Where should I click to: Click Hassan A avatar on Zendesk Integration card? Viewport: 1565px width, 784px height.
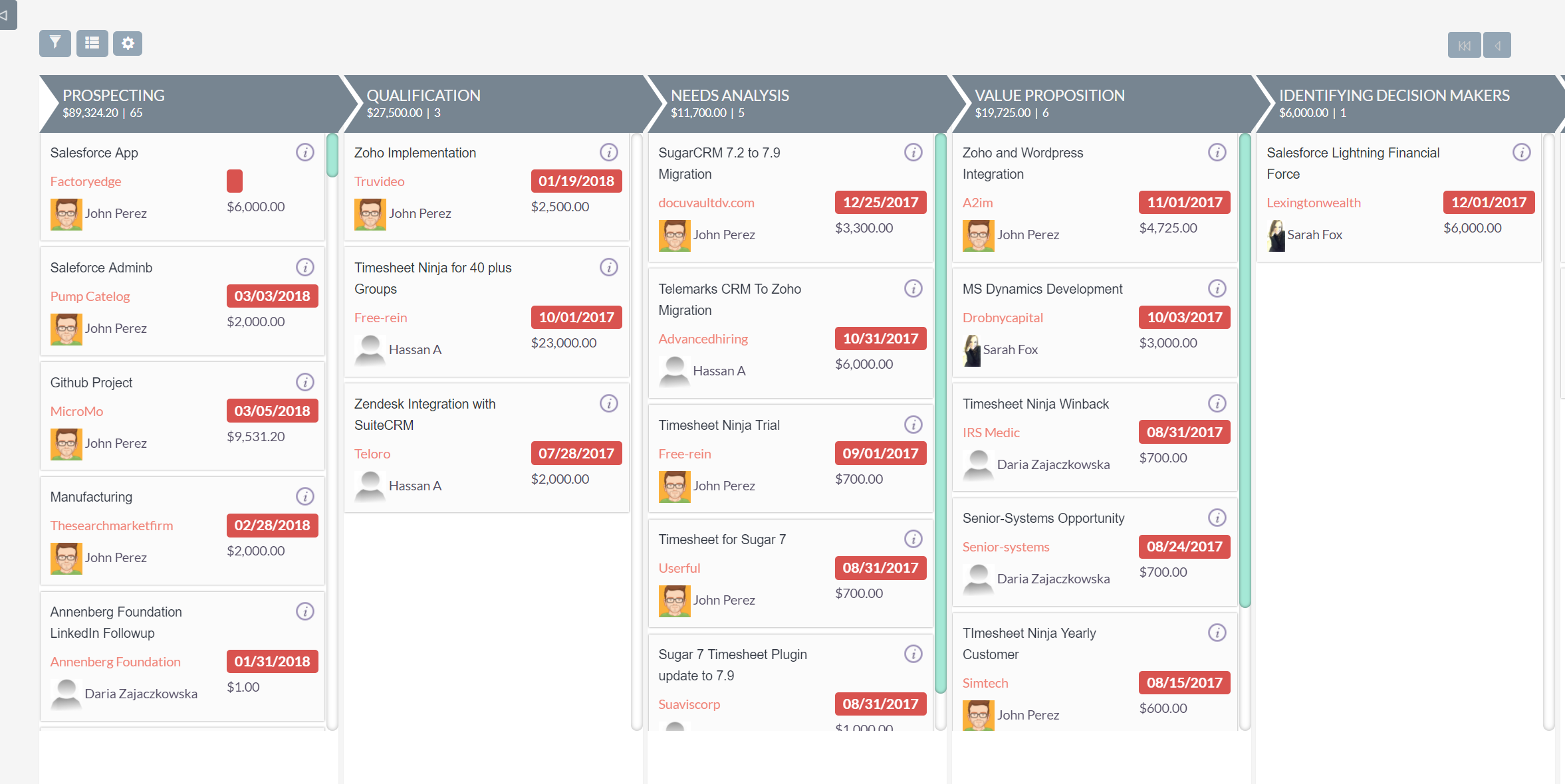click(x=370, y=486)
